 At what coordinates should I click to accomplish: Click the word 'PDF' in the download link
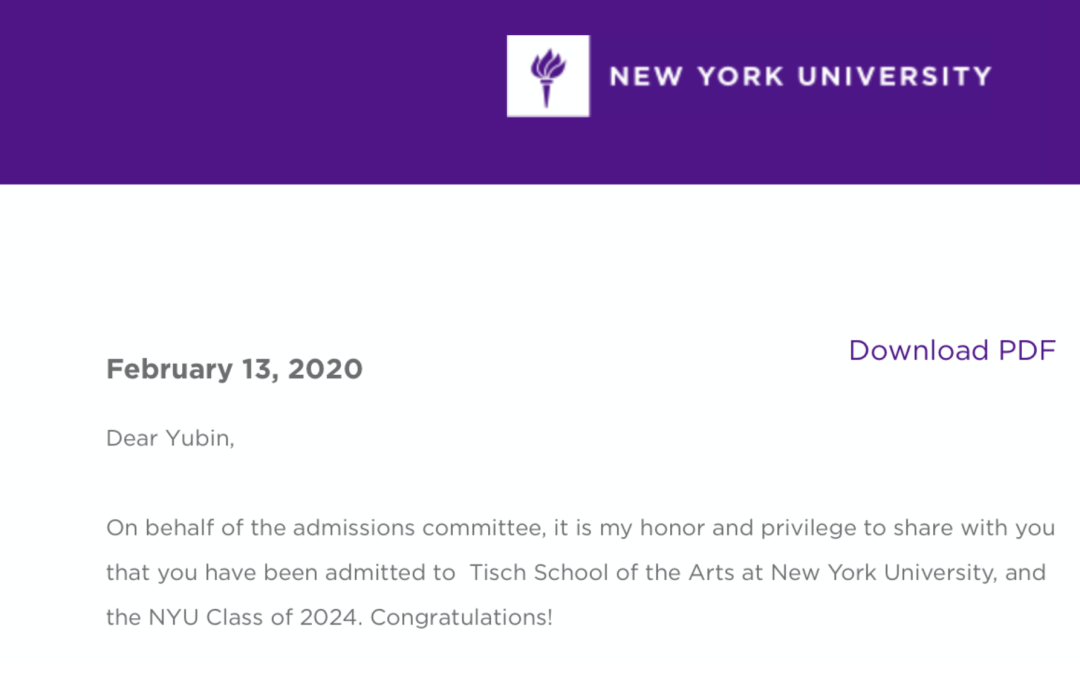1027,350
